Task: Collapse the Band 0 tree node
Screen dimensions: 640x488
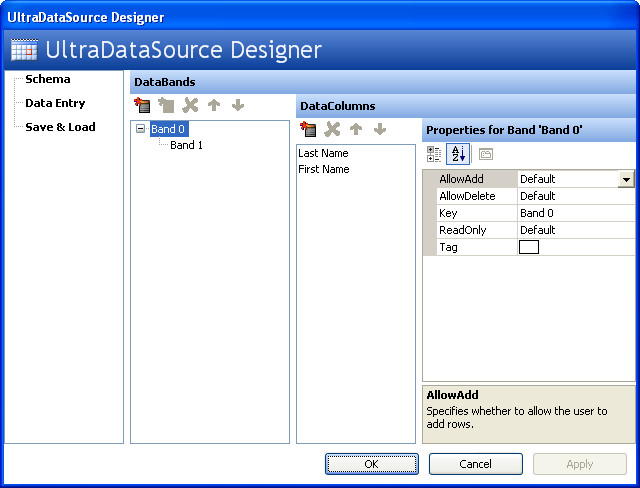Action: click(x=141, y=129)
